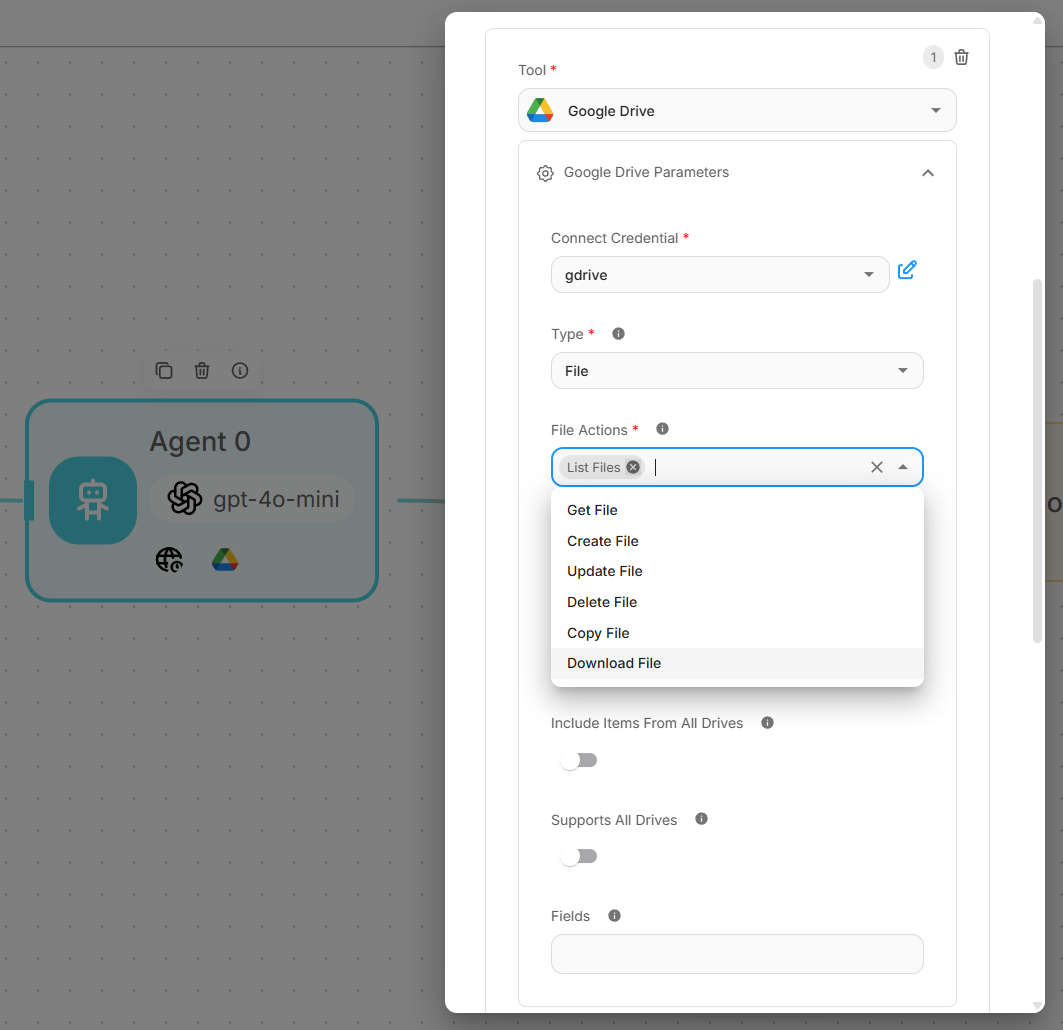Click the trash icon above Agent 0
The image size is (1063, 1030).
tap(202, 371)
